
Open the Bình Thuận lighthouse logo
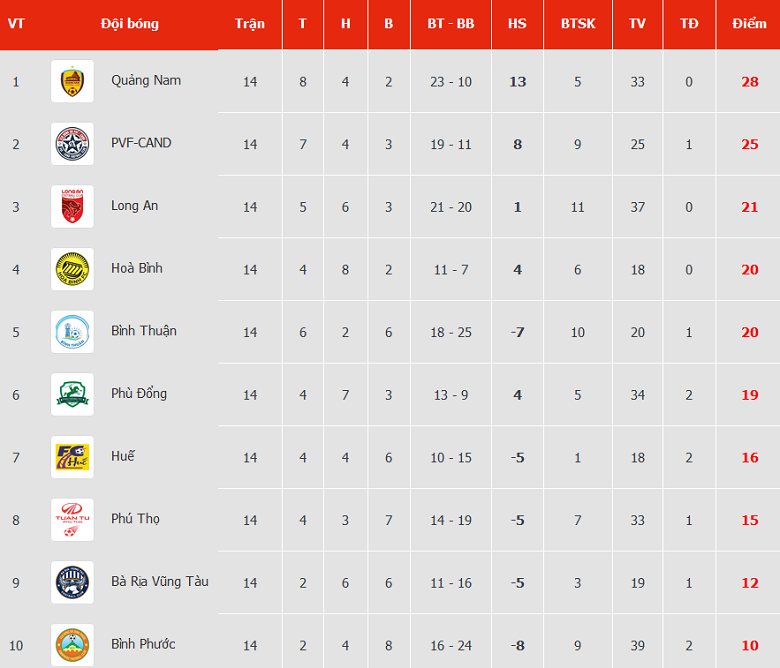72,332
